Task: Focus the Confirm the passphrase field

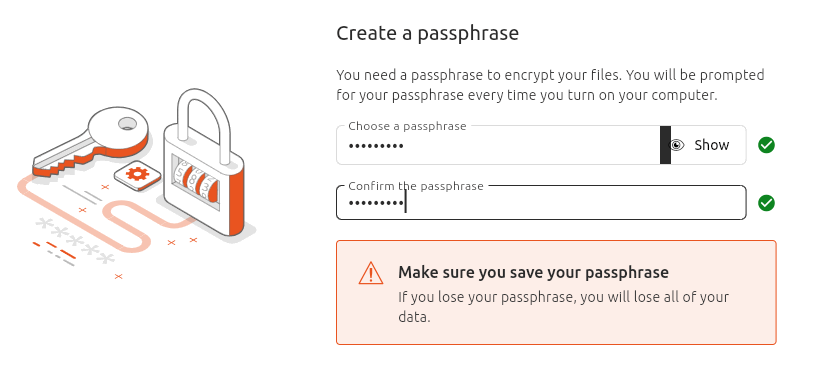Action: [541, 203]
